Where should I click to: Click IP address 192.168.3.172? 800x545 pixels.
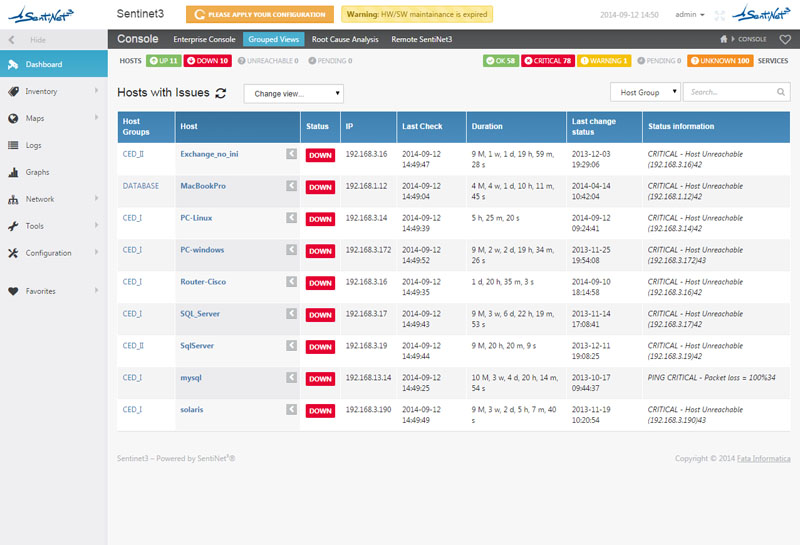point(368,250)
